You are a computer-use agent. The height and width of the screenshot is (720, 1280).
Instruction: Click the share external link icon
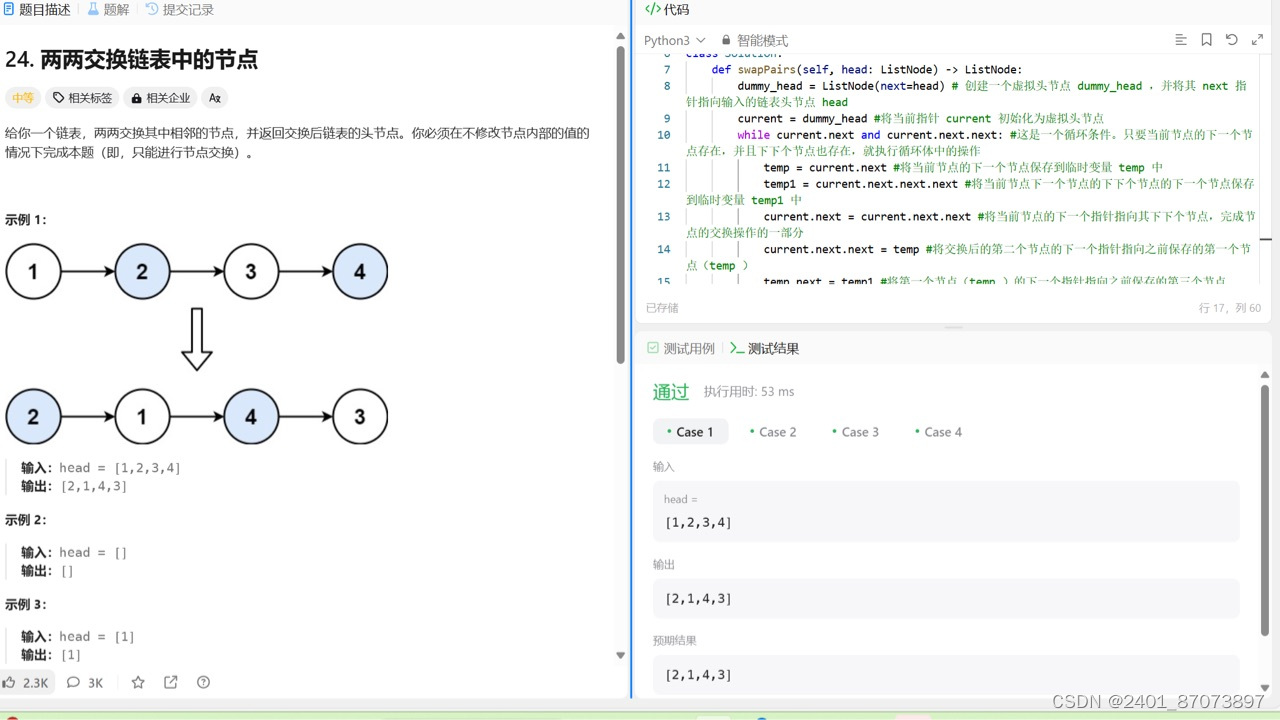click(x=171, y=683)
